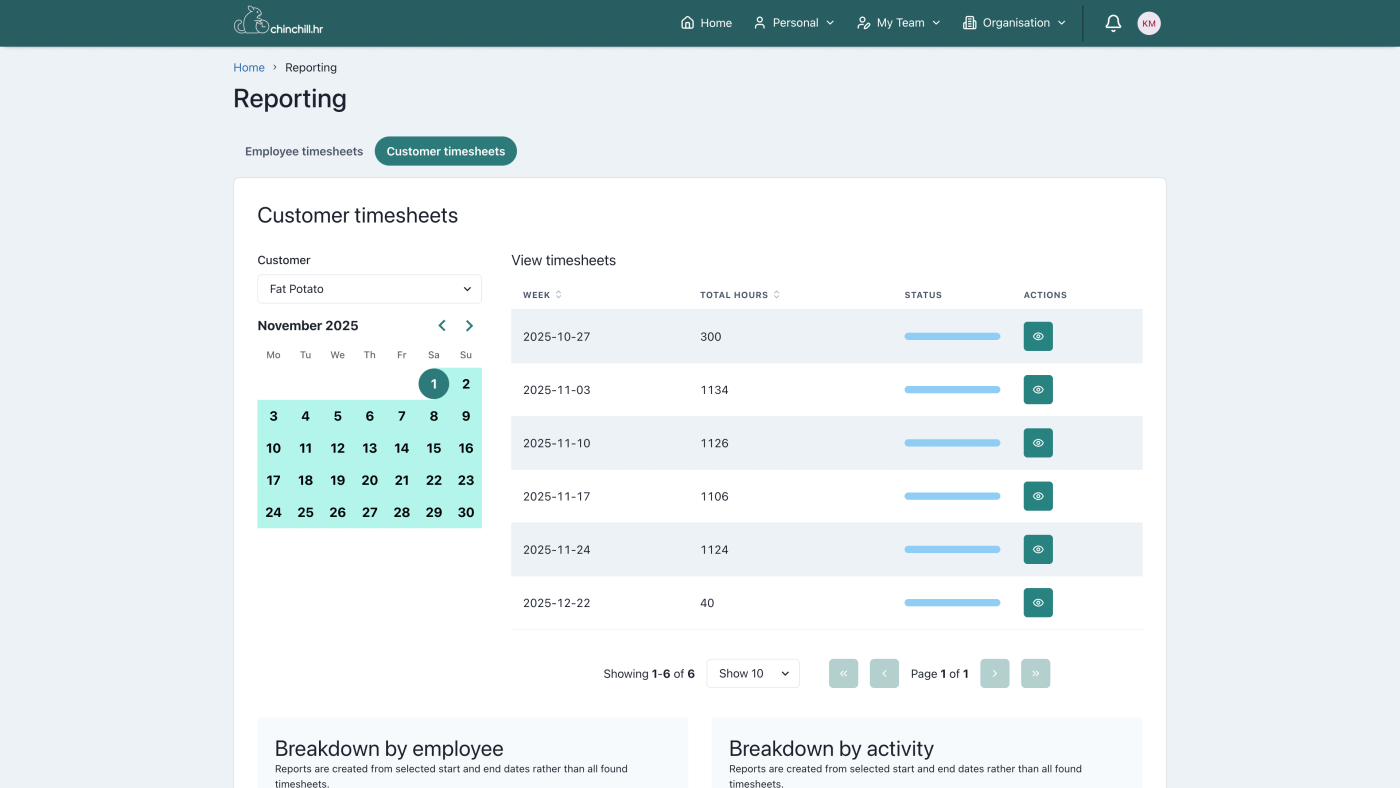Click total hours value 1134
The width and height of the screenshot is (1400, 788).
[x=714, y=390]
